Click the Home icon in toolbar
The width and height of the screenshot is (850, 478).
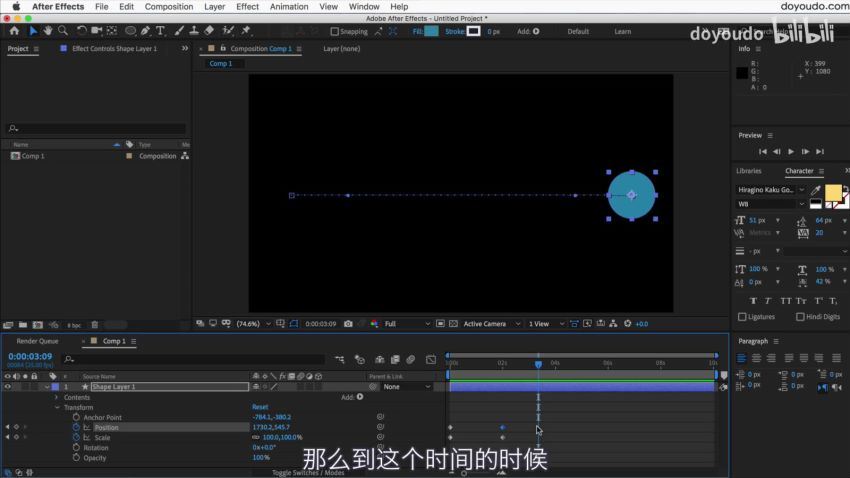click(x=14, y=31)
